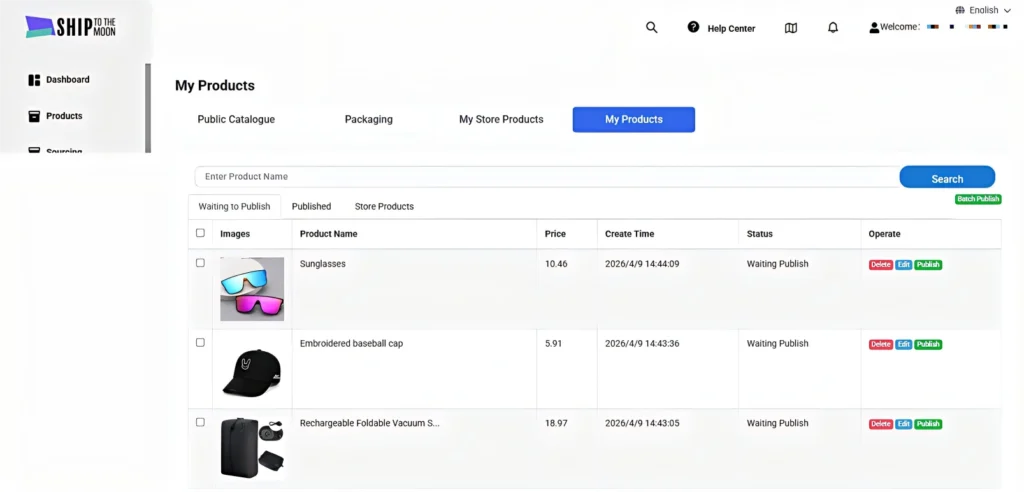Screen dimensions: 1024x492
Task: Click the Status column header
Action: [x=760, y=234]
